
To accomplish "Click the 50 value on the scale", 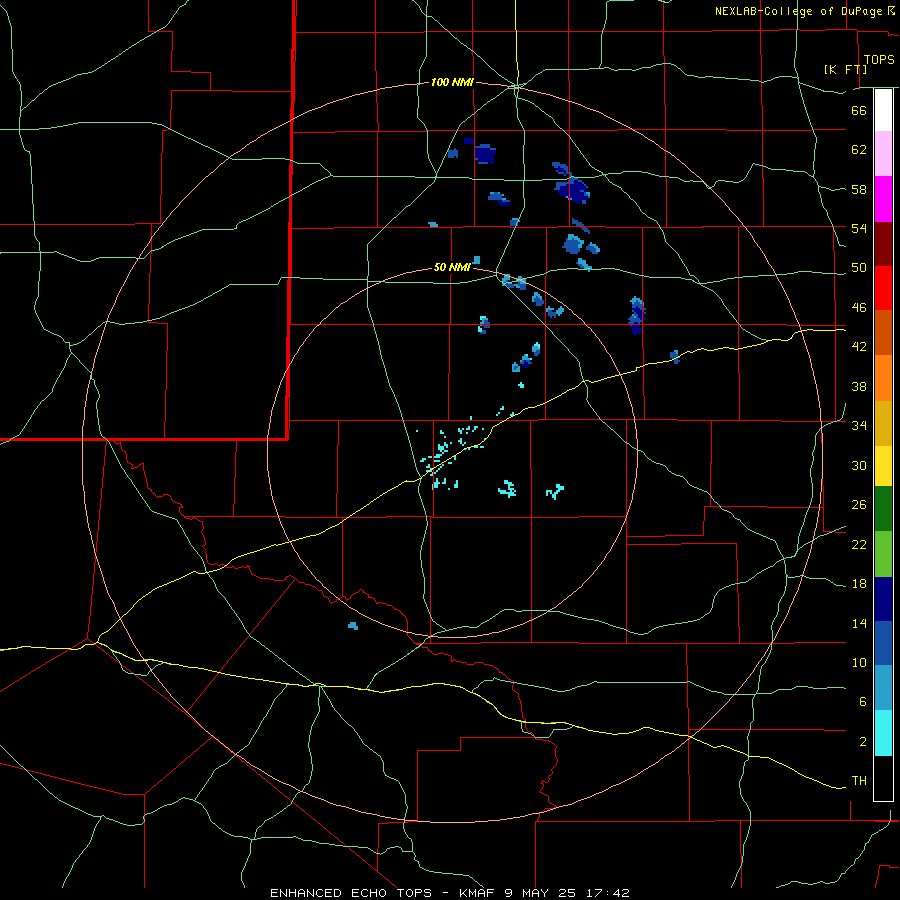I will tap(859, 267).
